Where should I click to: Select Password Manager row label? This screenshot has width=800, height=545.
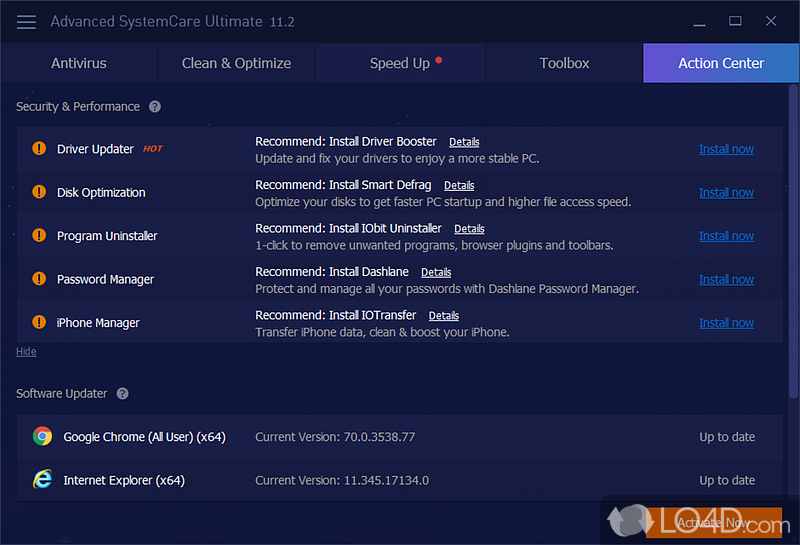[x=105, y=279]
